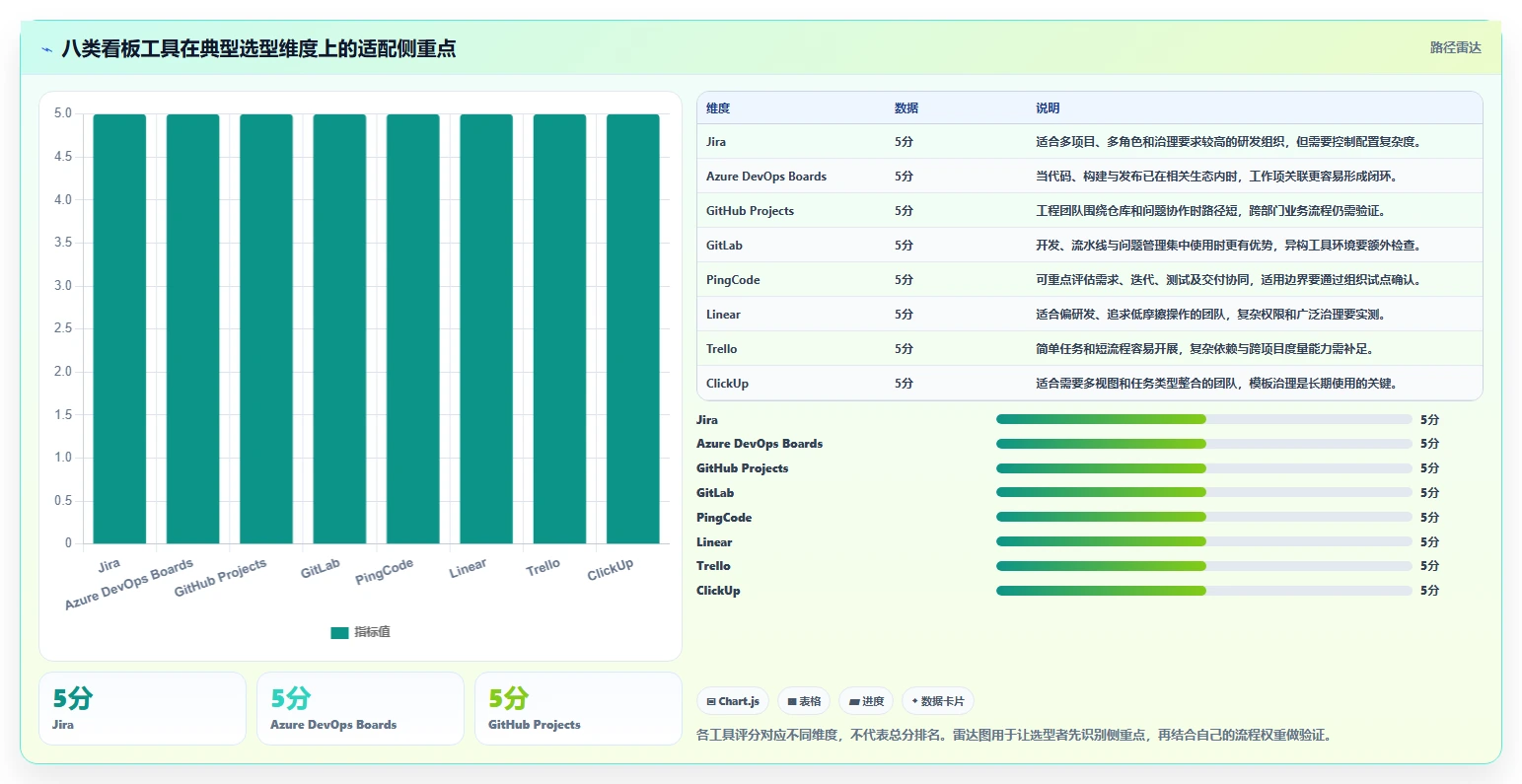Click the 指标值 legend label

373,632
